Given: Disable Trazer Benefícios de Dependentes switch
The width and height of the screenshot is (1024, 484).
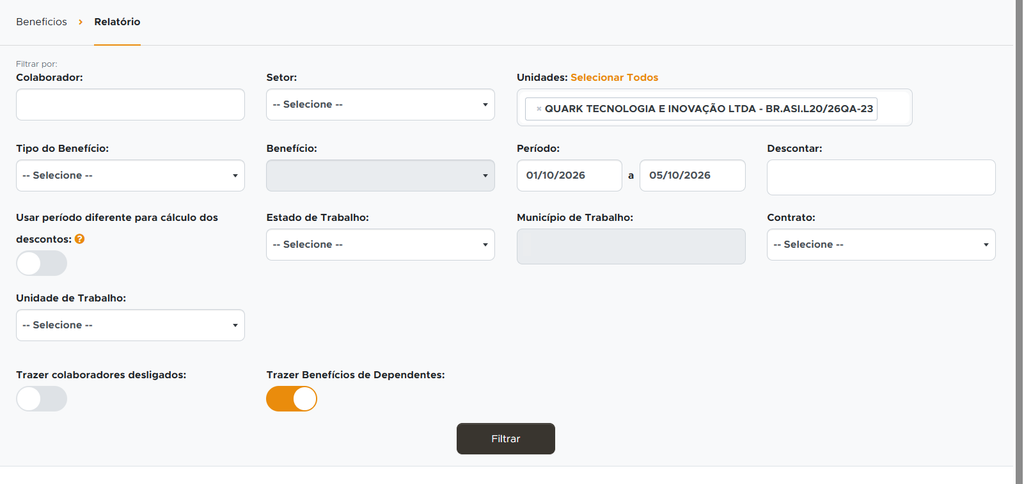Looking at the screenshot, I should (x=291, y=398).
